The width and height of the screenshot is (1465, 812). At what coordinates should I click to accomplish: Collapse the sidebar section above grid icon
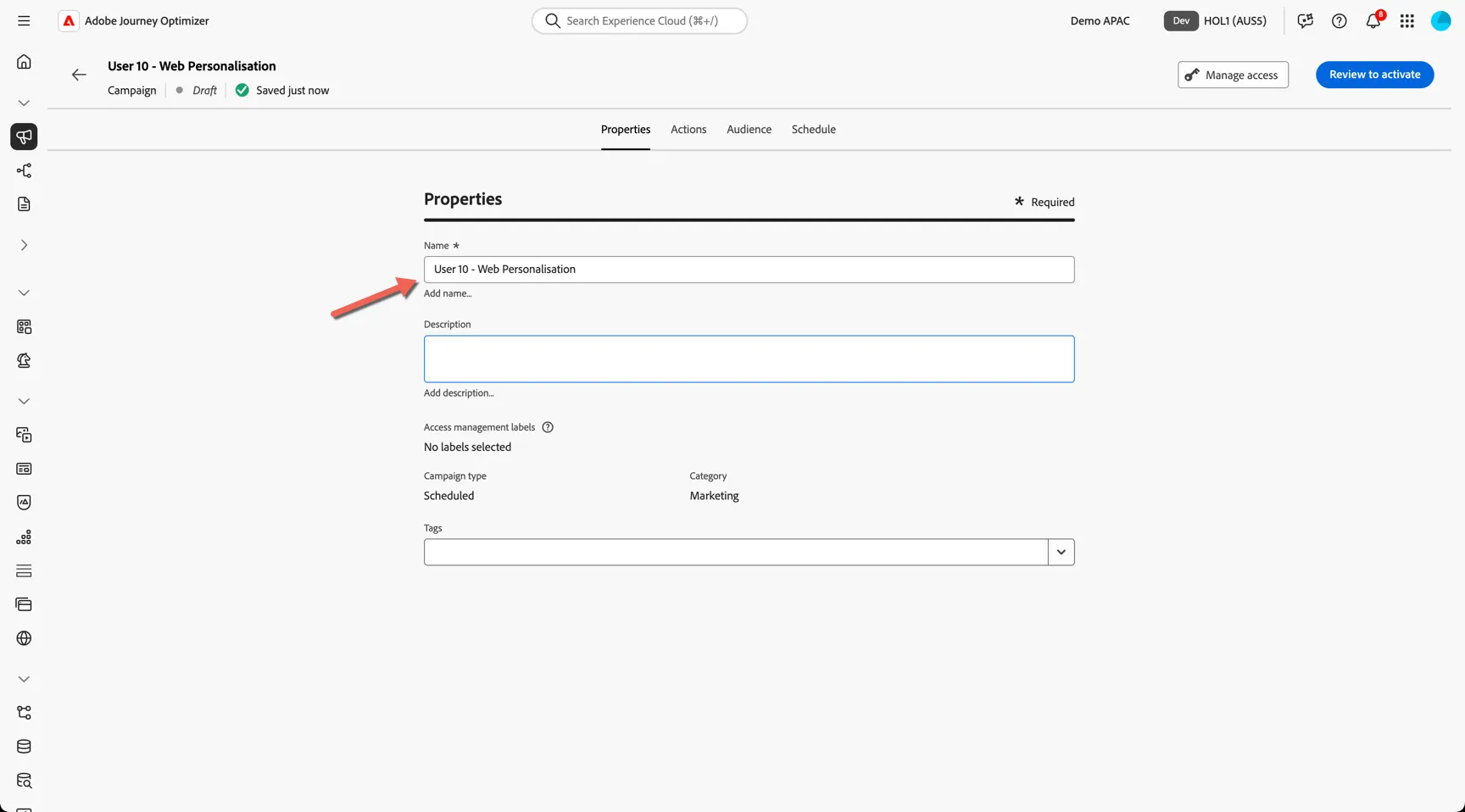[x=24, y=292]
